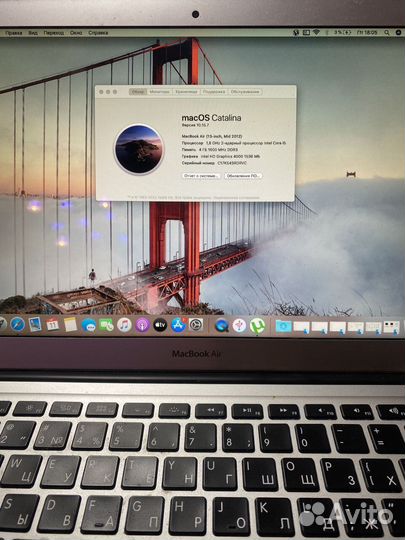Click the Spotlight search magnifier
Image resolution: width=405 pixels, height=540 pixels.
[387, 32]
